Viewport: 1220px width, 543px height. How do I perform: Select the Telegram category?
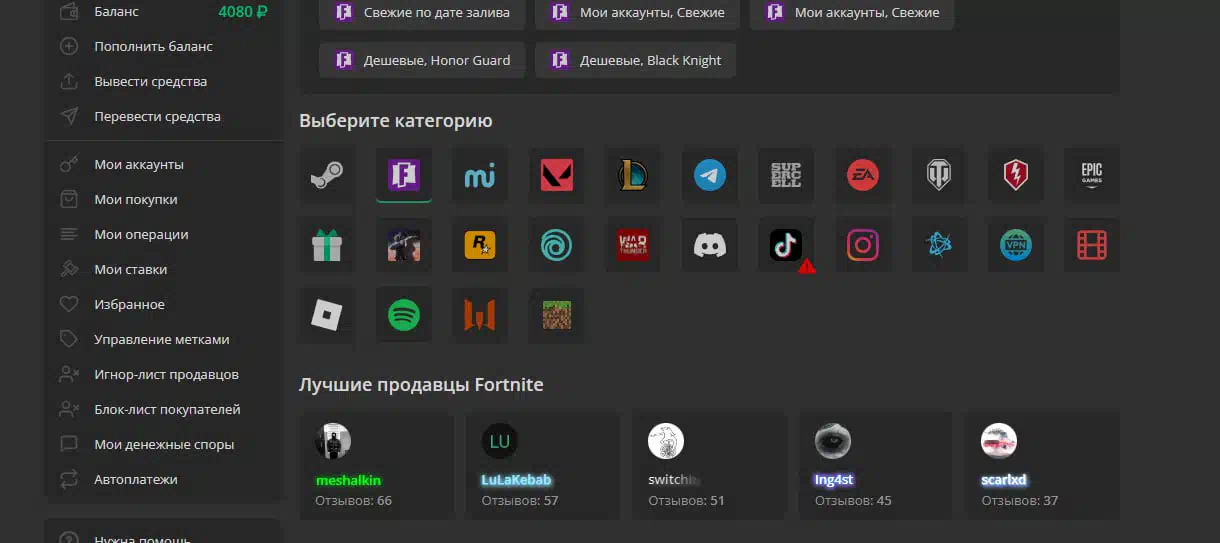click(710, 175)
